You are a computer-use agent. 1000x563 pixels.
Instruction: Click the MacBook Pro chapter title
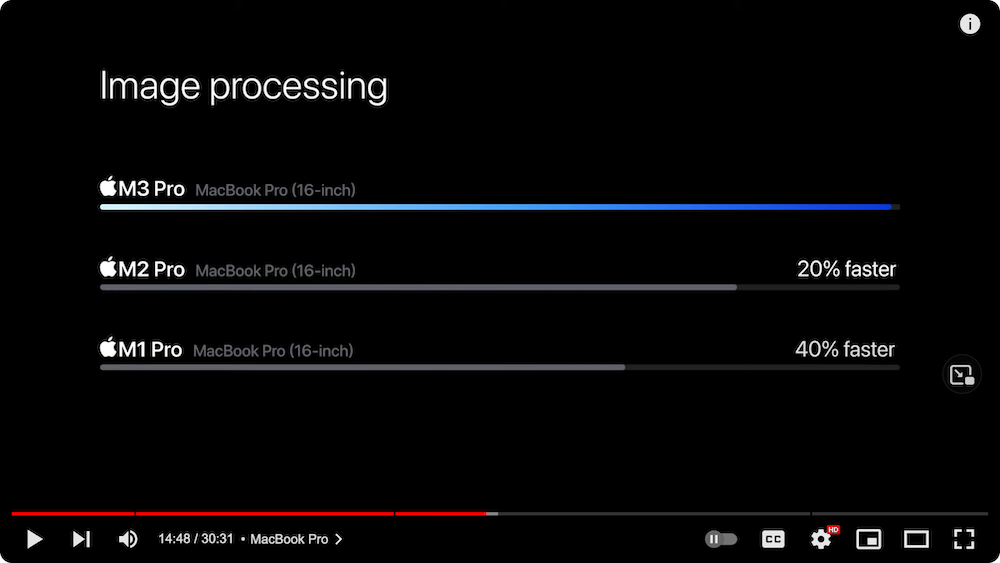point(288,539)
